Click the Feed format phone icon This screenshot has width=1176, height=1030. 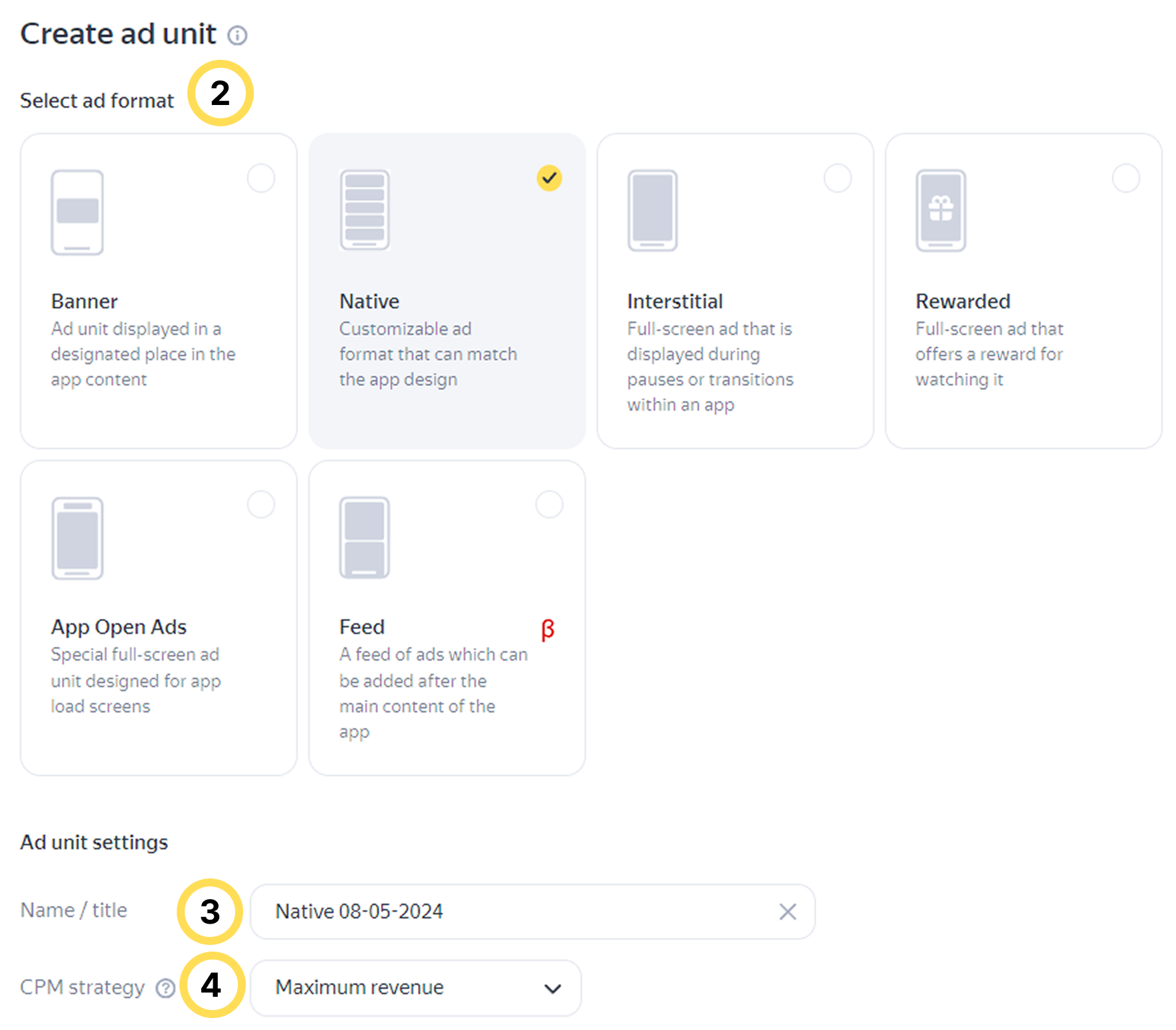pos(365,538)
